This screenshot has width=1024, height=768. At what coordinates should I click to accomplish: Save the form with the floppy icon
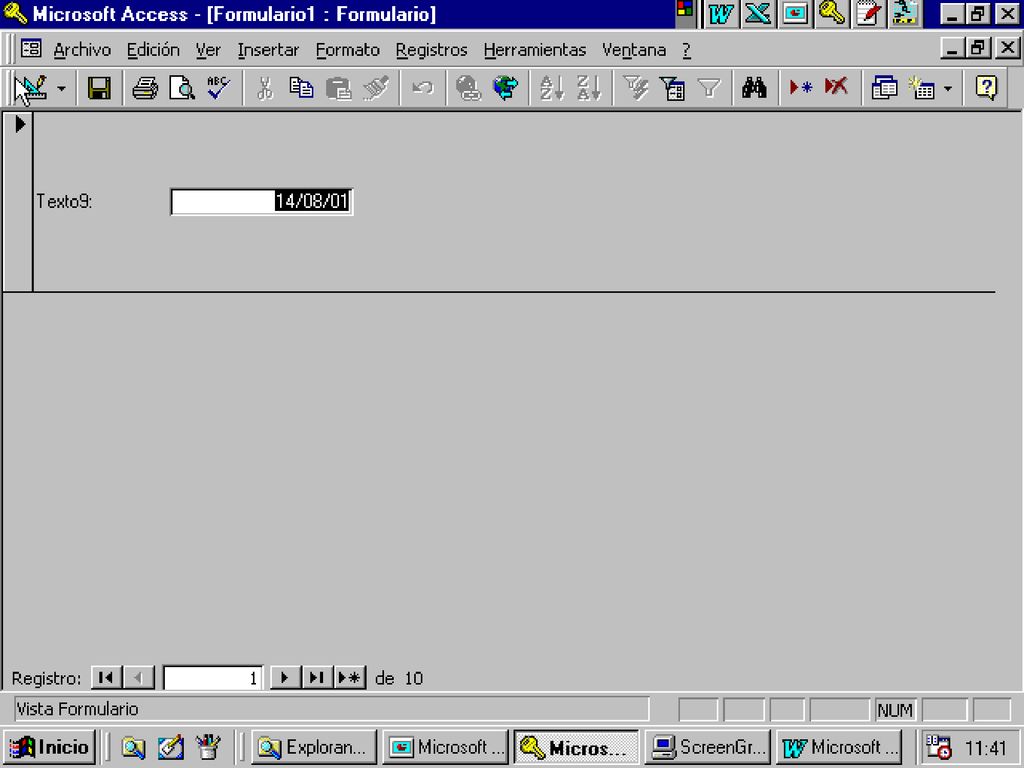[x=99, y=88]
